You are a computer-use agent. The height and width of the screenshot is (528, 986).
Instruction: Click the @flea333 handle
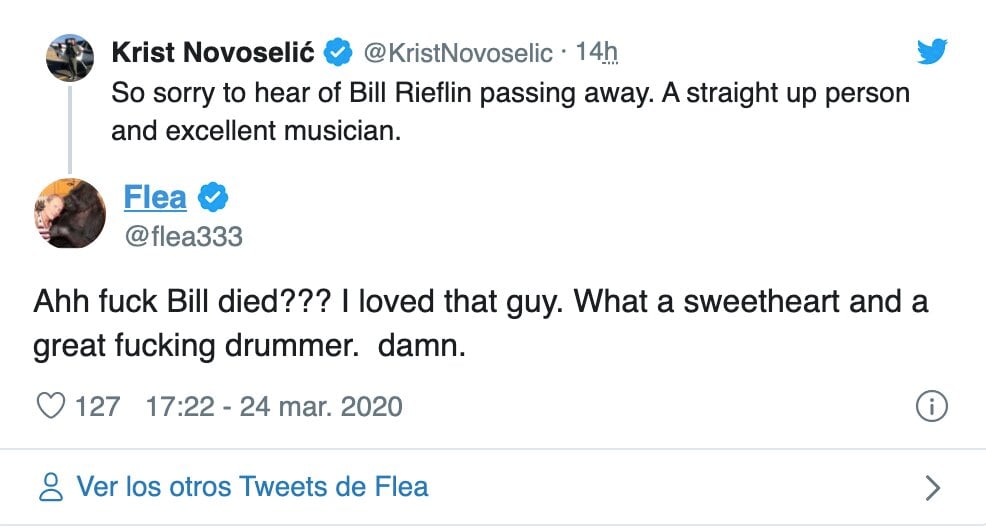[183, 236]
